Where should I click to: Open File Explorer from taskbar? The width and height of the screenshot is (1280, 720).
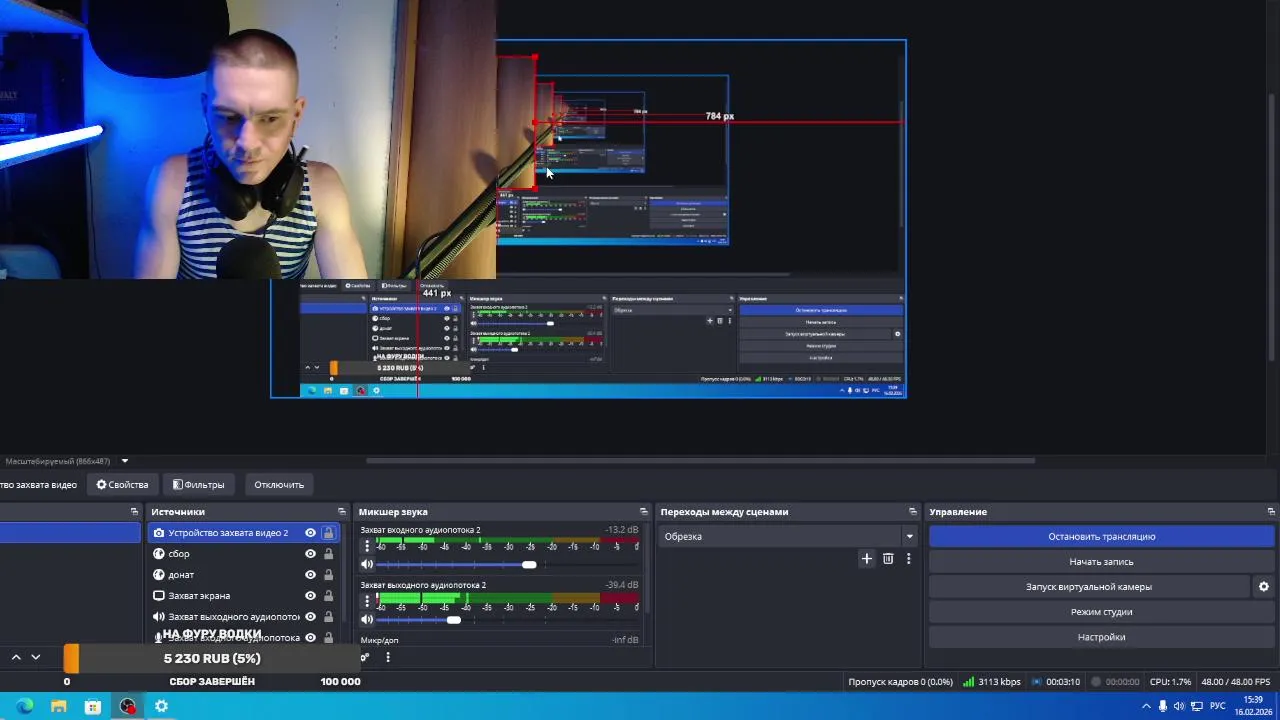[59, 706]
